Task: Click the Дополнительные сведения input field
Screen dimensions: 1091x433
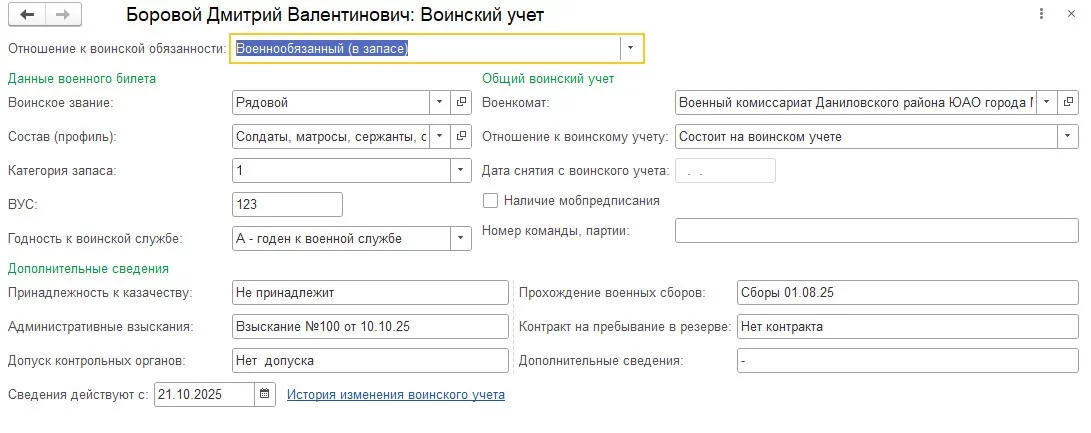Action: (x=908, y=361)
